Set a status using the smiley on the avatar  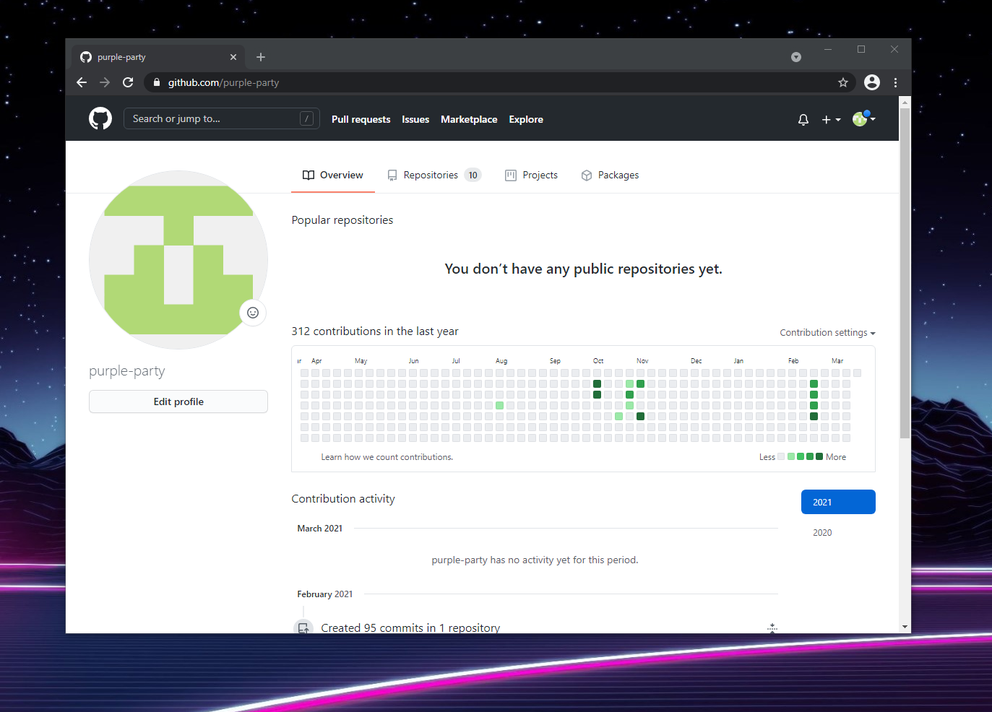tap(253, 313)
